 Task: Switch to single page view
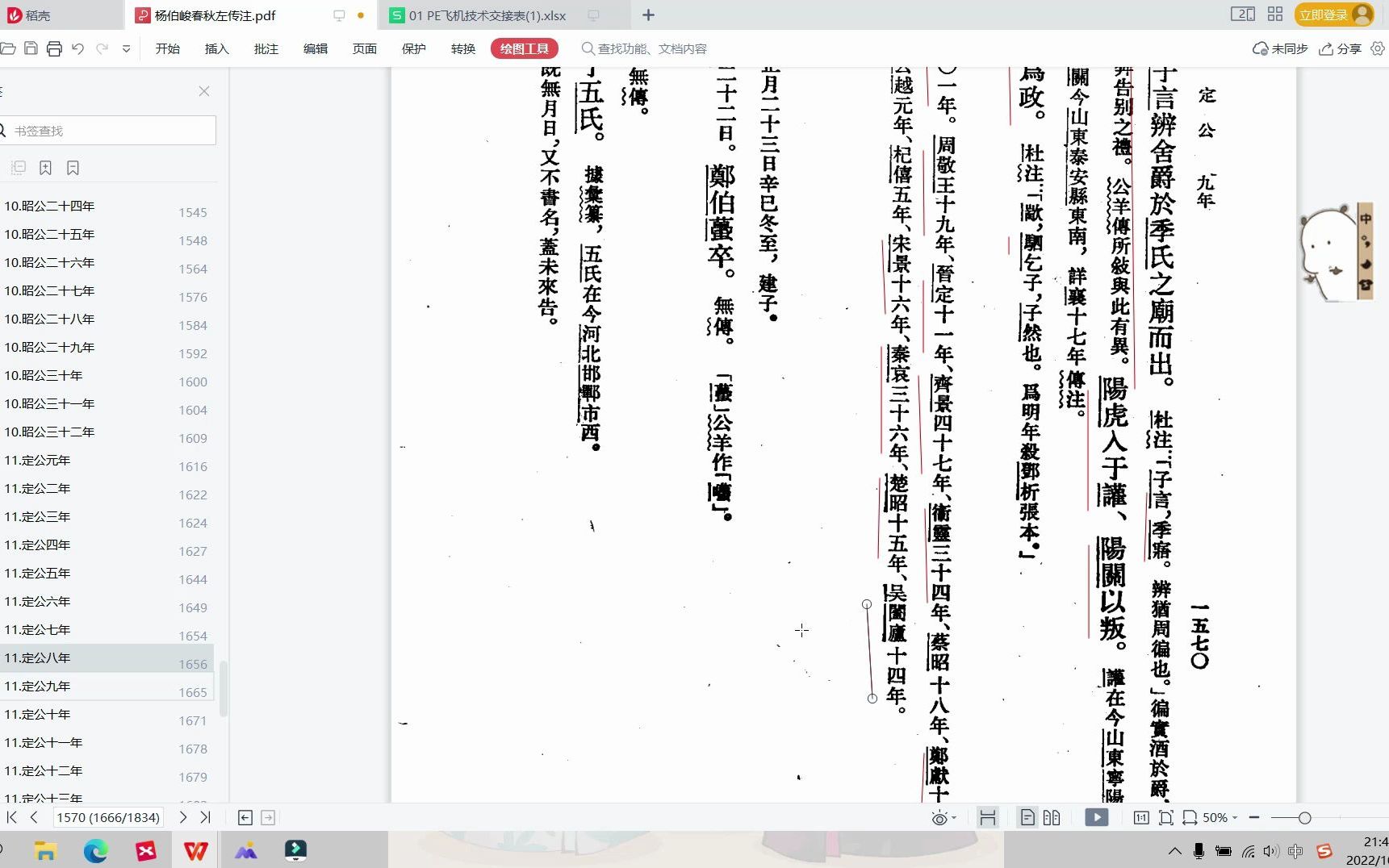[1027, 818]
